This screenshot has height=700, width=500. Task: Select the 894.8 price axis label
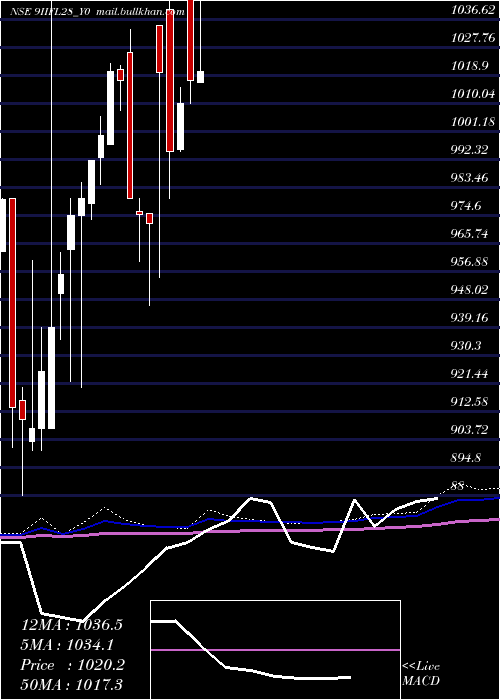466,458
